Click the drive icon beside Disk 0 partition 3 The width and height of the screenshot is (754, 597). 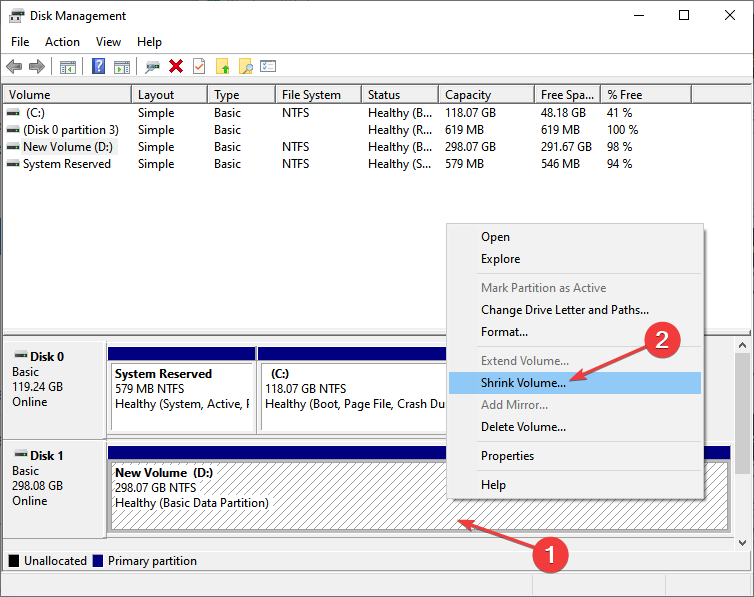click(x=13, y=130)
